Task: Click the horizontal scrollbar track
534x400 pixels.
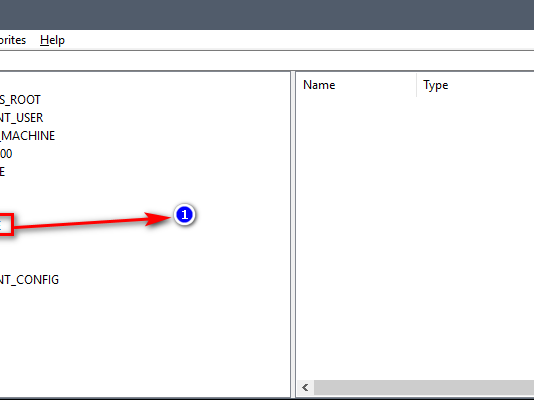Action: coord(424,387)
